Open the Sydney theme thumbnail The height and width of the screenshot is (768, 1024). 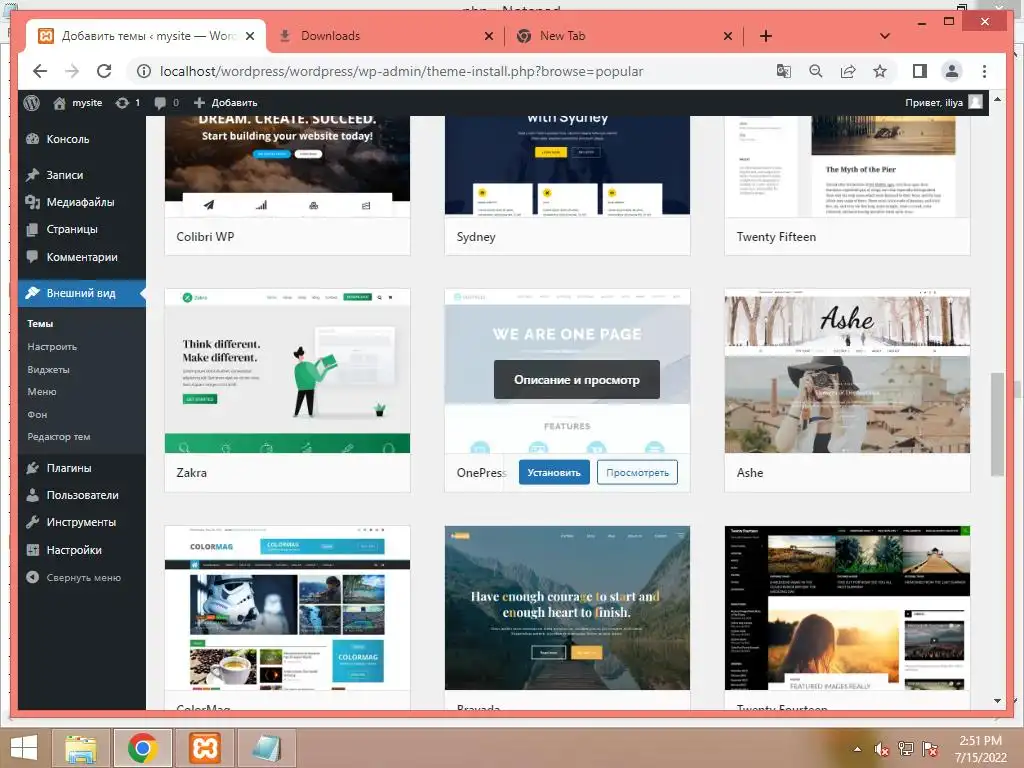pos(567,166)
